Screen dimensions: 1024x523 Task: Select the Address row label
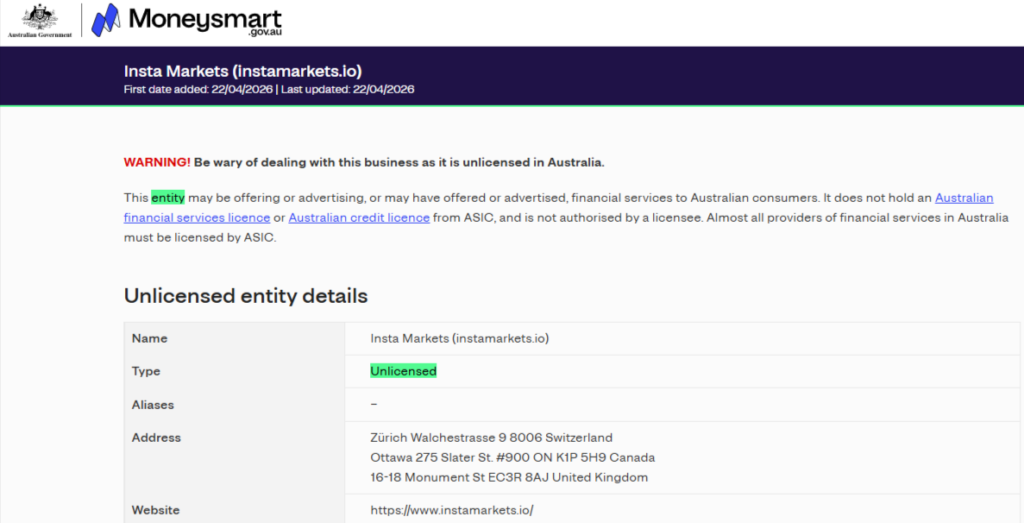point(156,437)
